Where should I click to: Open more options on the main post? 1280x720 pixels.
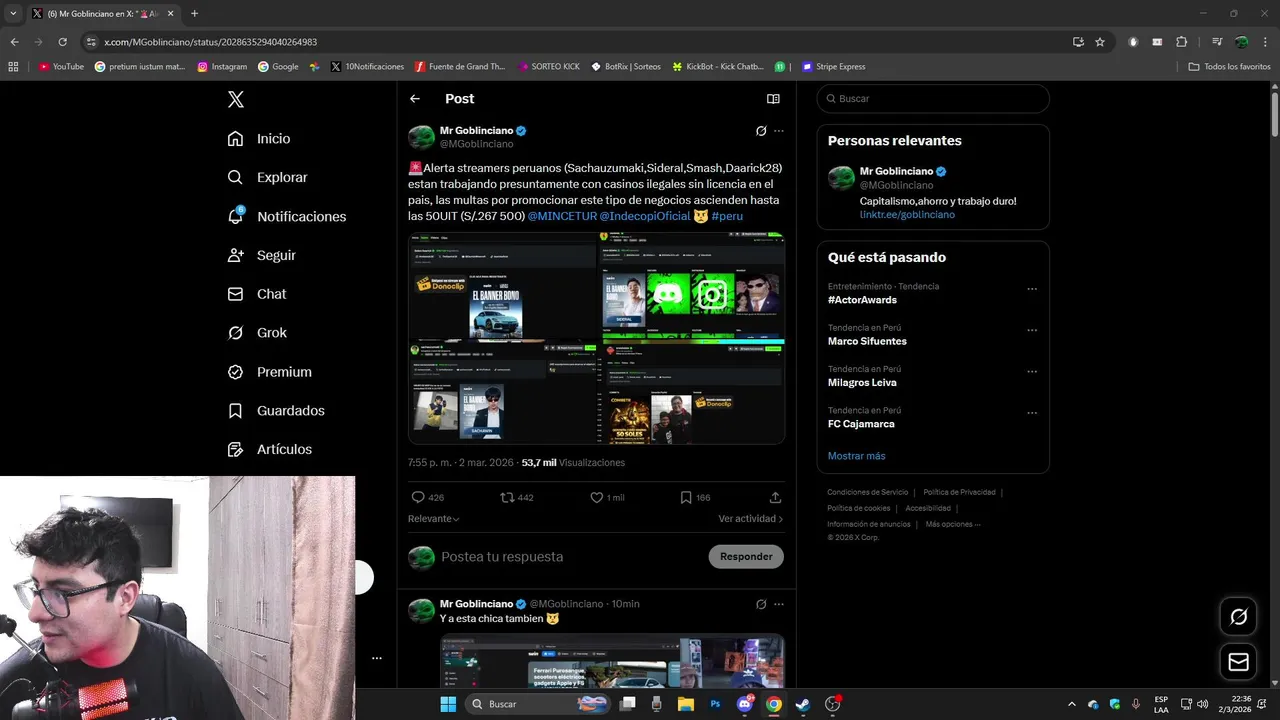[779, 131]
